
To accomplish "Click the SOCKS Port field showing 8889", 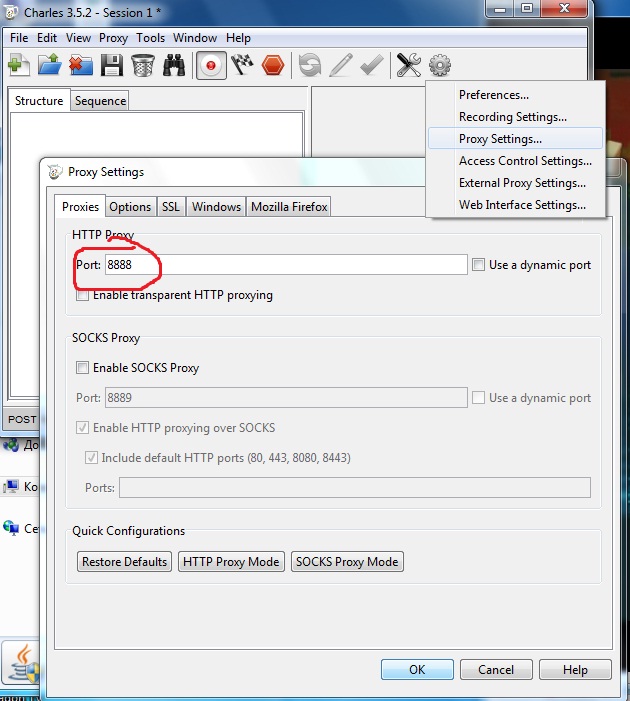I will point(286,397).
